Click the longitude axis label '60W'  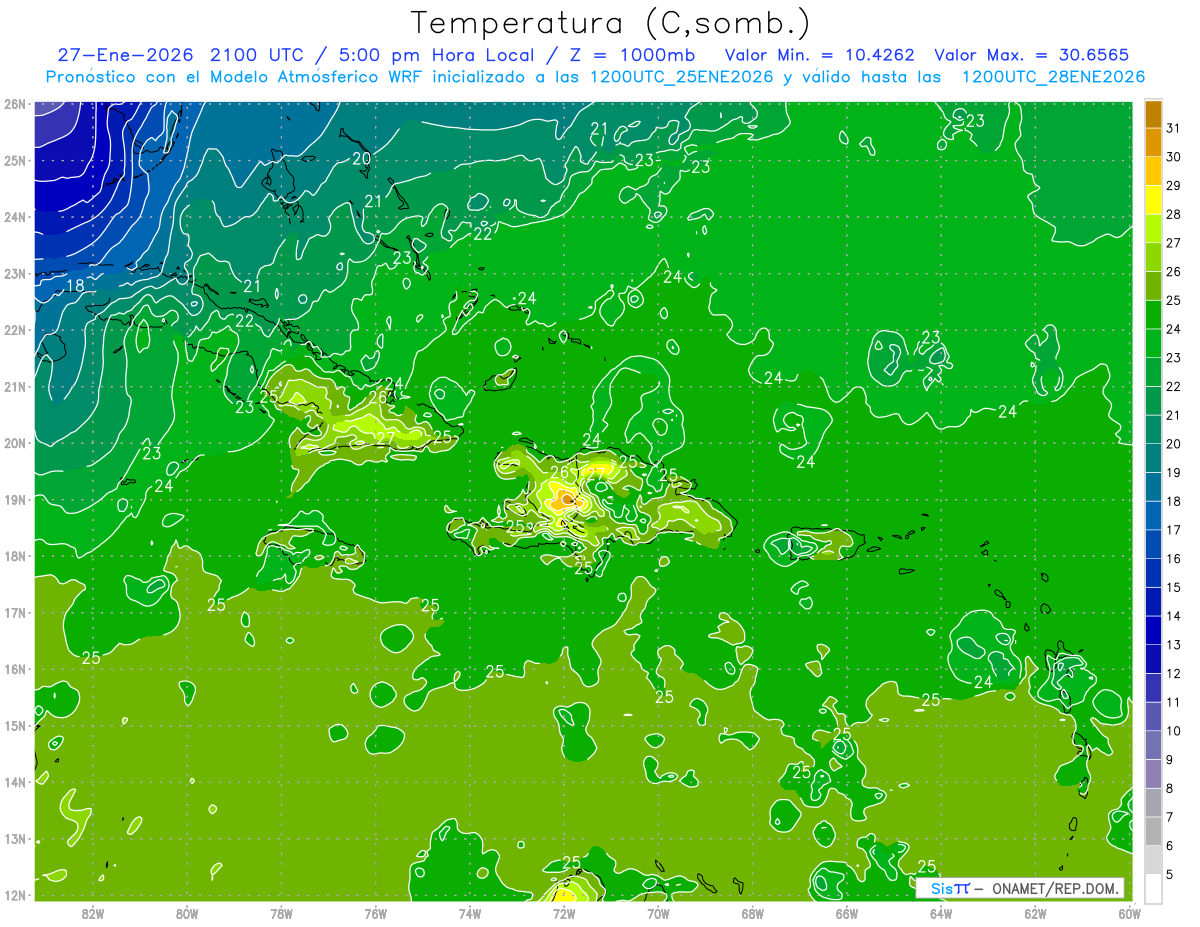click(1129, 913)
